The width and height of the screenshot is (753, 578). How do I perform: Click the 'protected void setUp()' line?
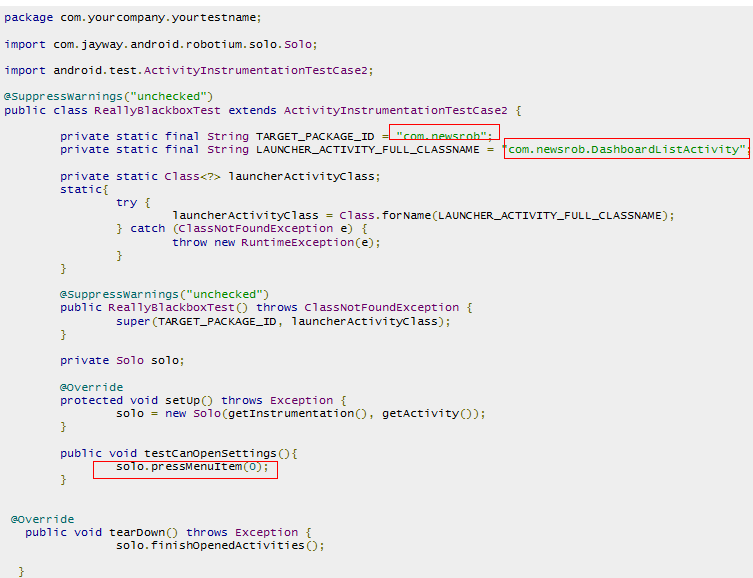pos(203,400)
